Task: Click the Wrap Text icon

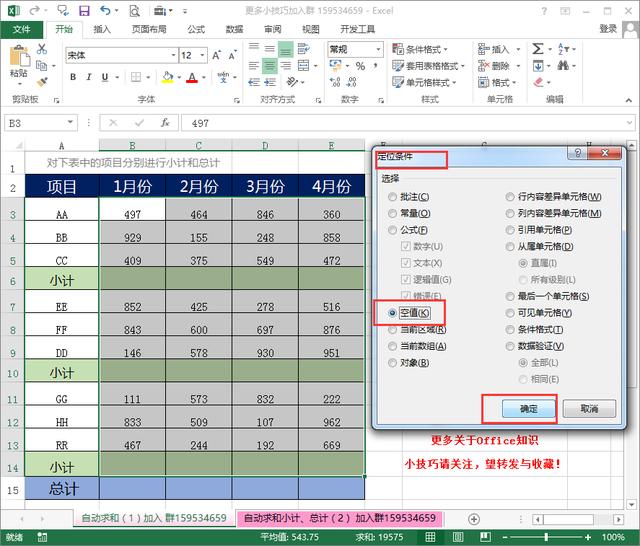Action: click(303, 49)
